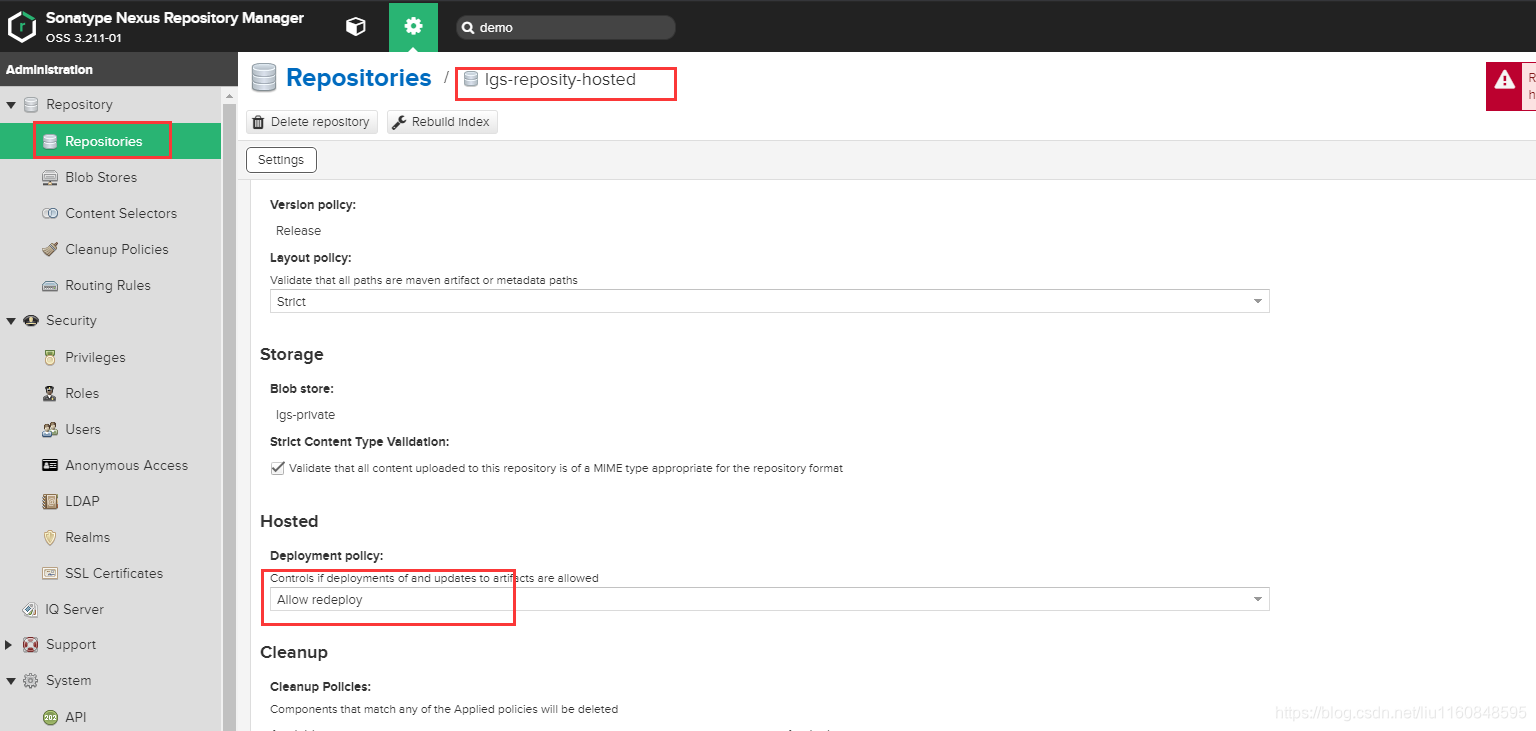Open IQ Server page in sidebar
Viewport: 1536px width, 731px height.
tap(74, 609)
